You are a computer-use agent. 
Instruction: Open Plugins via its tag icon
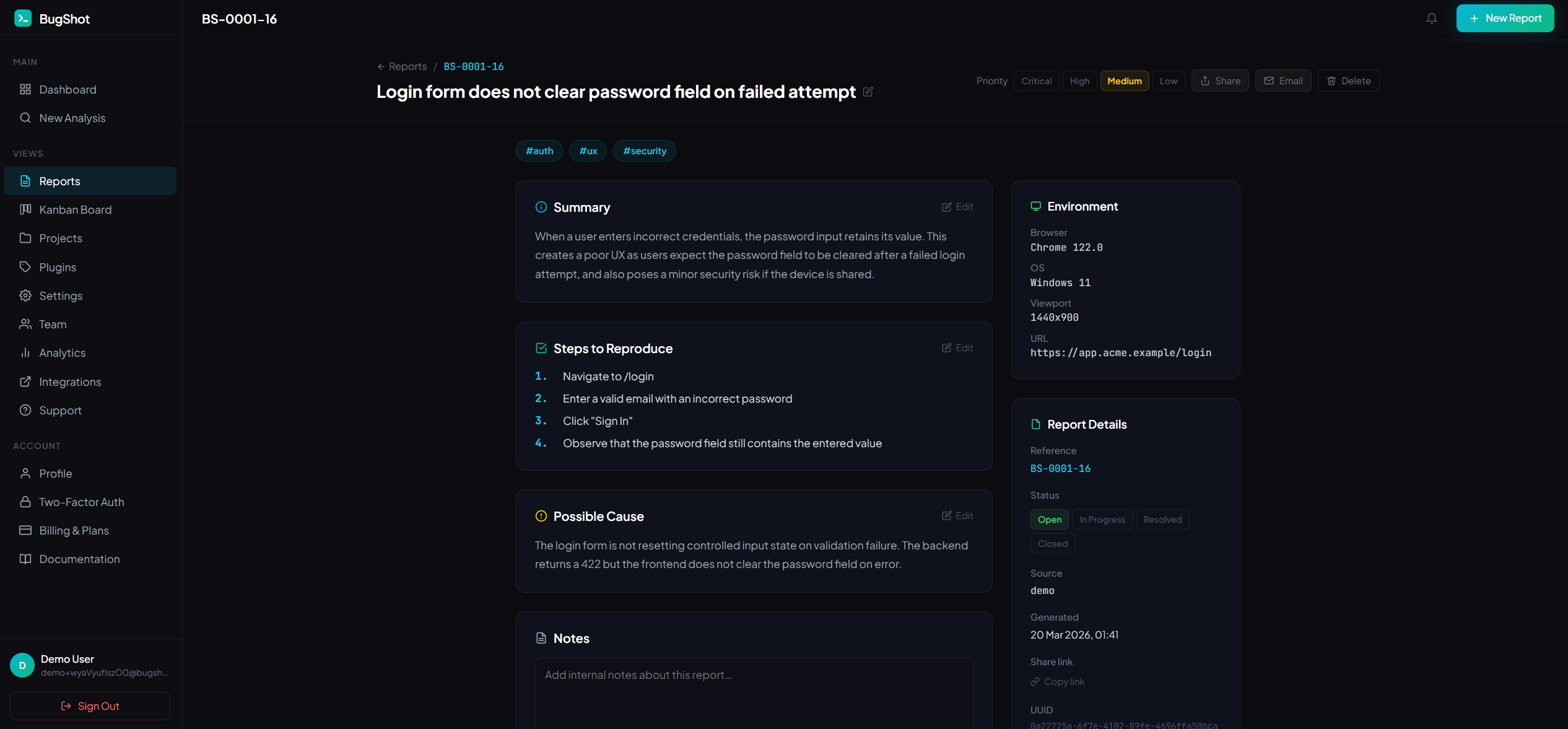[25, 267]
